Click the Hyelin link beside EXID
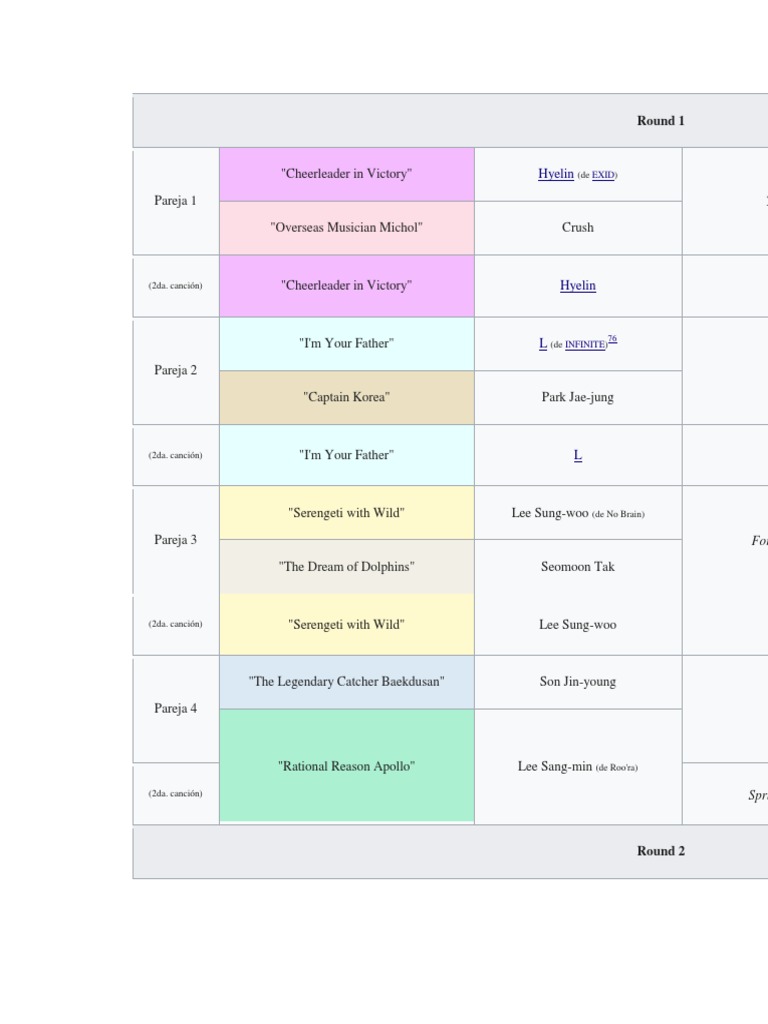The width and height of the screenshot is (768, 1024). click(555, 174)
